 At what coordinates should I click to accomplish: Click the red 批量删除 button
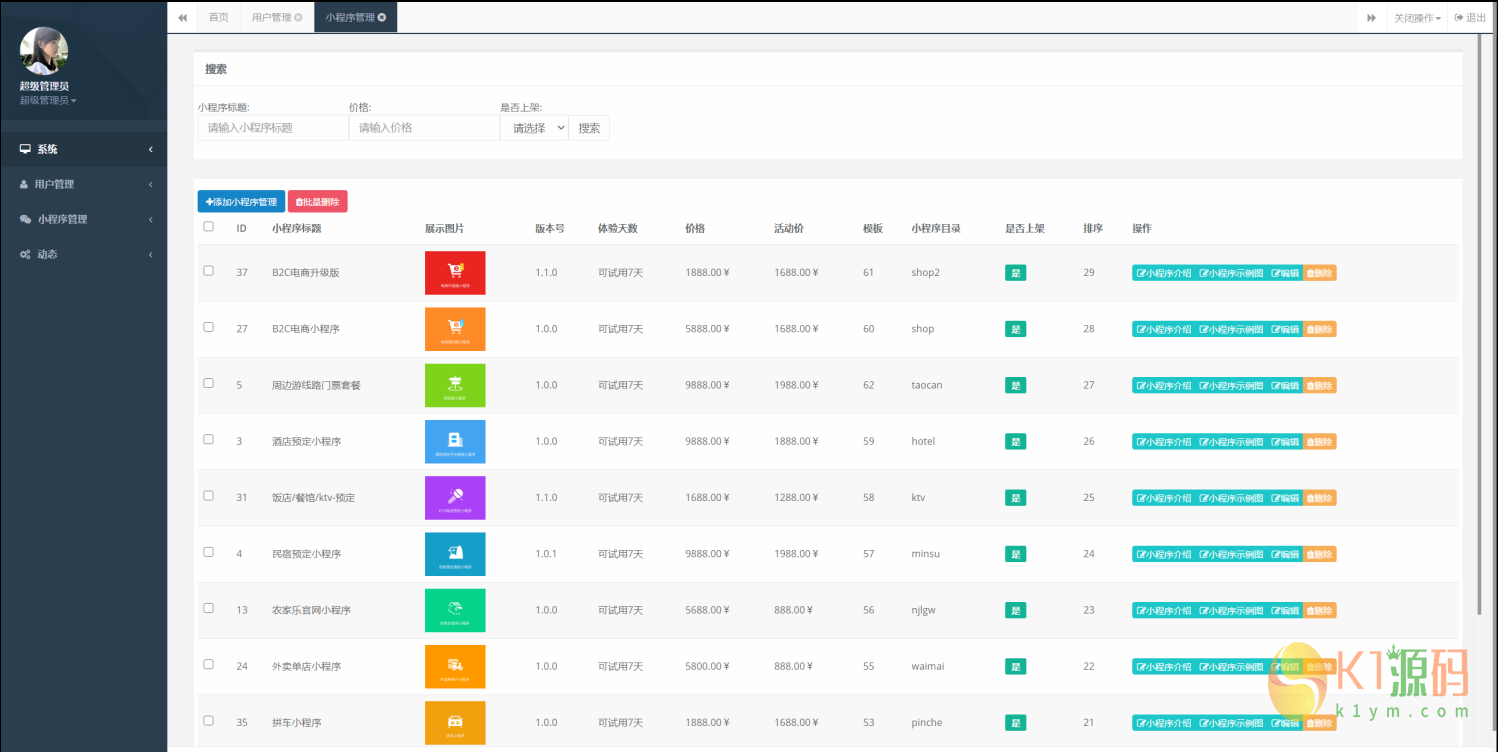point(317,202)
